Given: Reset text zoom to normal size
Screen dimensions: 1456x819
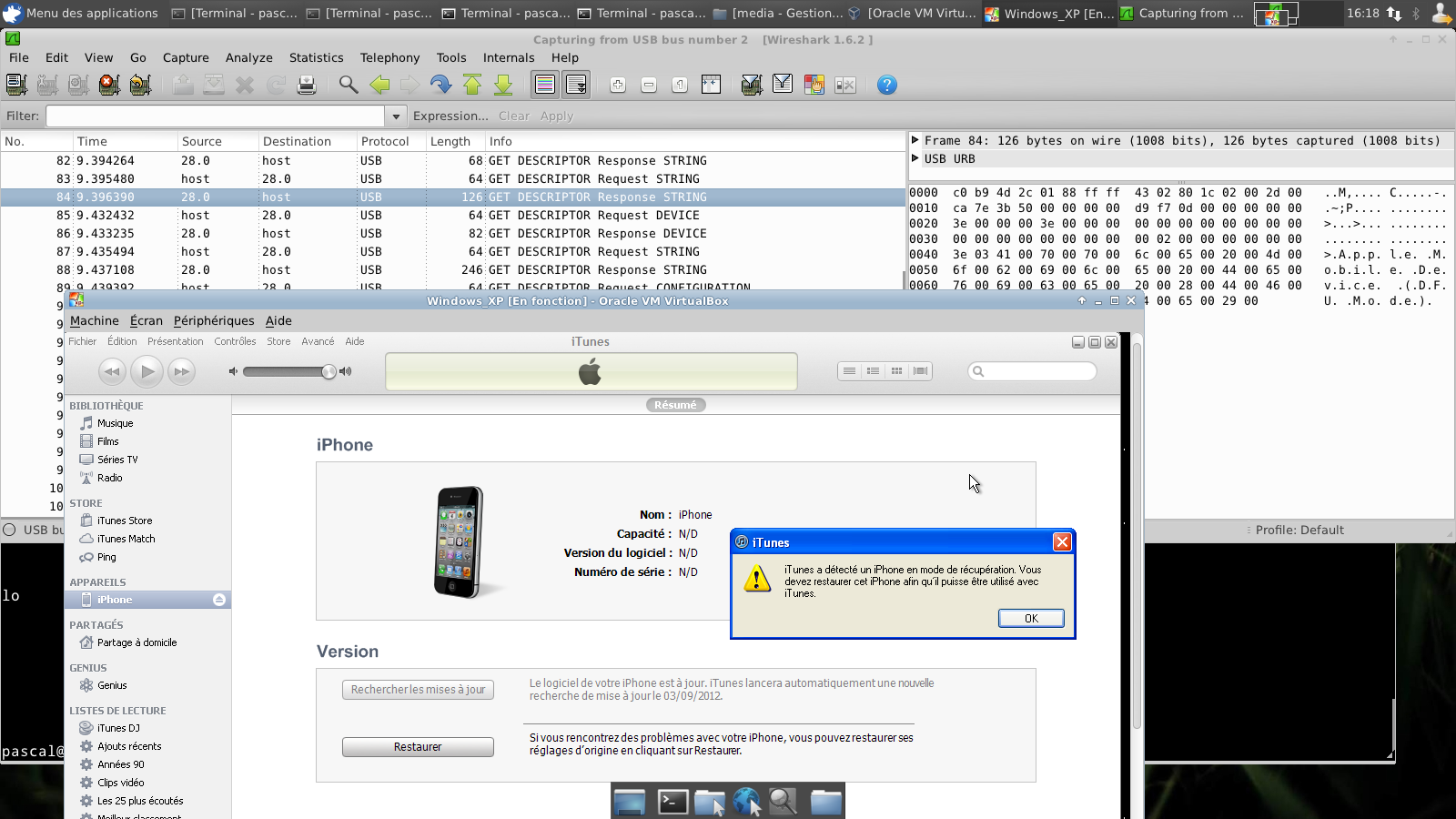Looking at the screenshot, I should coord(680,85).
